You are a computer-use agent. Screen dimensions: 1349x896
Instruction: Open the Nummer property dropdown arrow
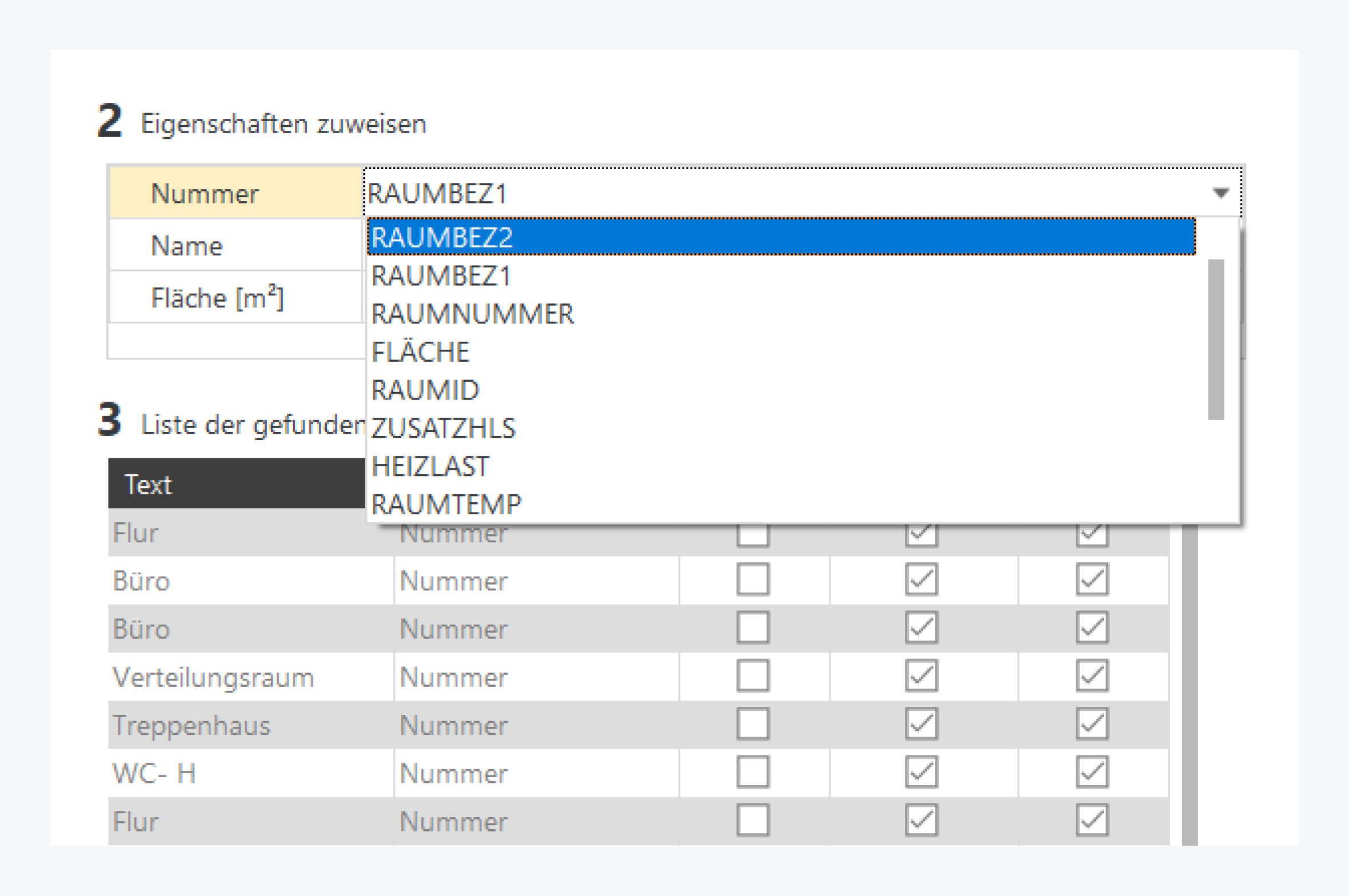(x=1220, y=193)
